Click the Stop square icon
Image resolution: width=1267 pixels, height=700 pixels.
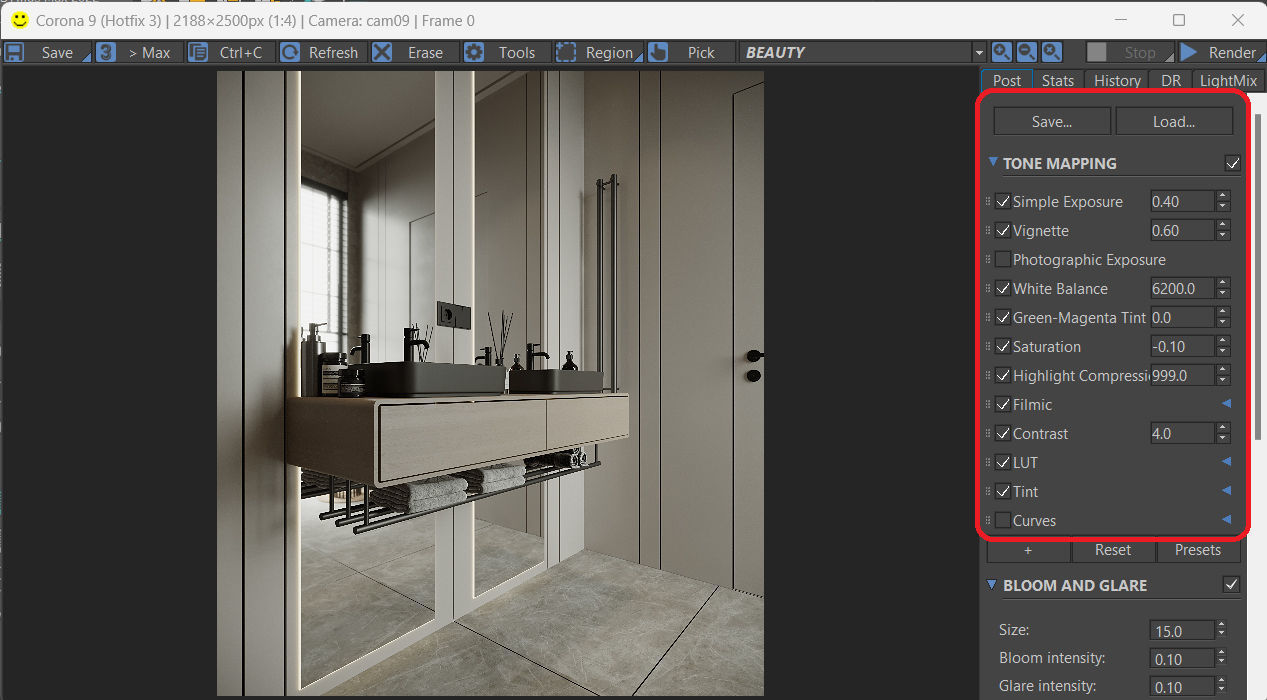1097,52
